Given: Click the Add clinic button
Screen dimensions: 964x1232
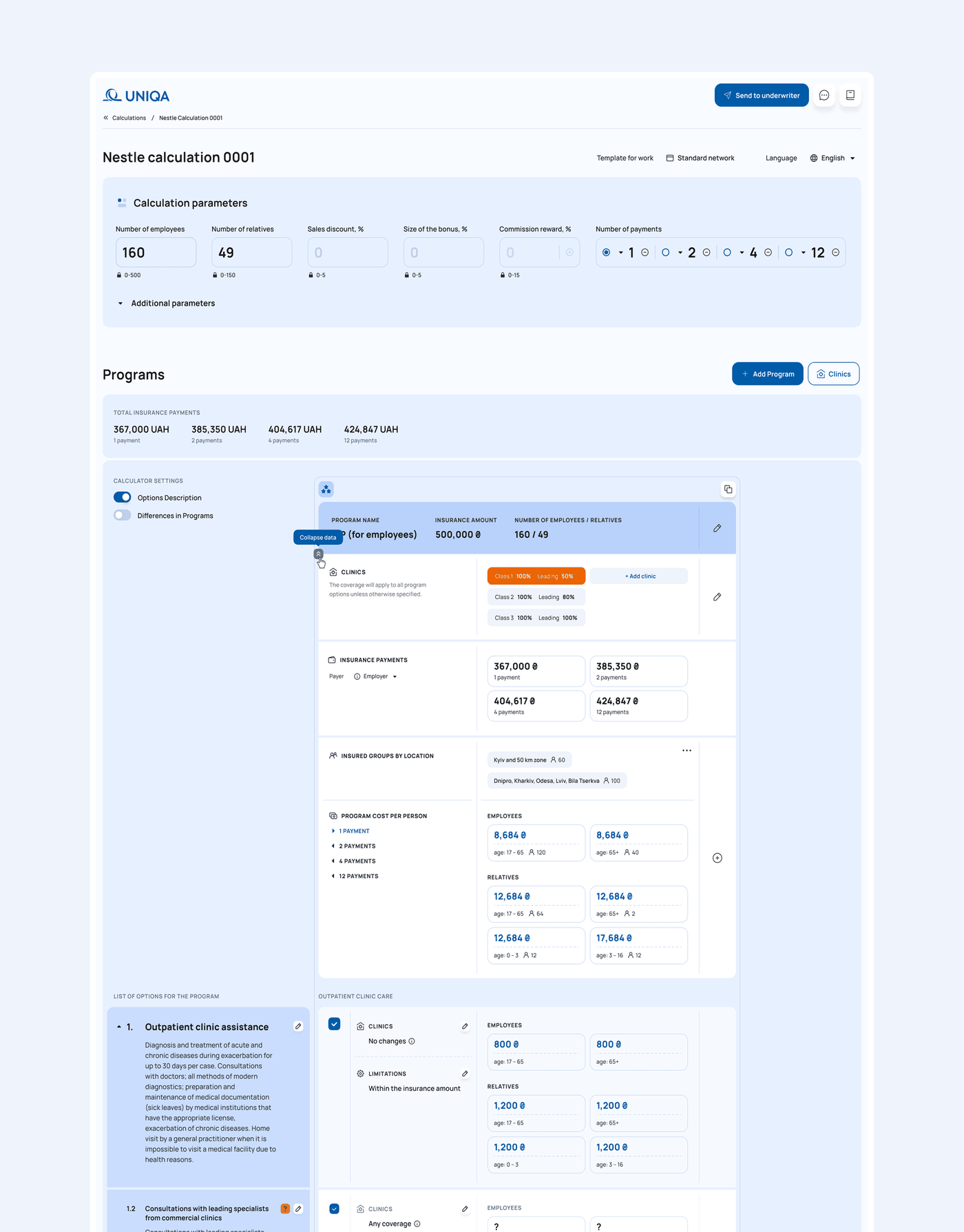Looking at the screenshot, I should tap(639, 576).
